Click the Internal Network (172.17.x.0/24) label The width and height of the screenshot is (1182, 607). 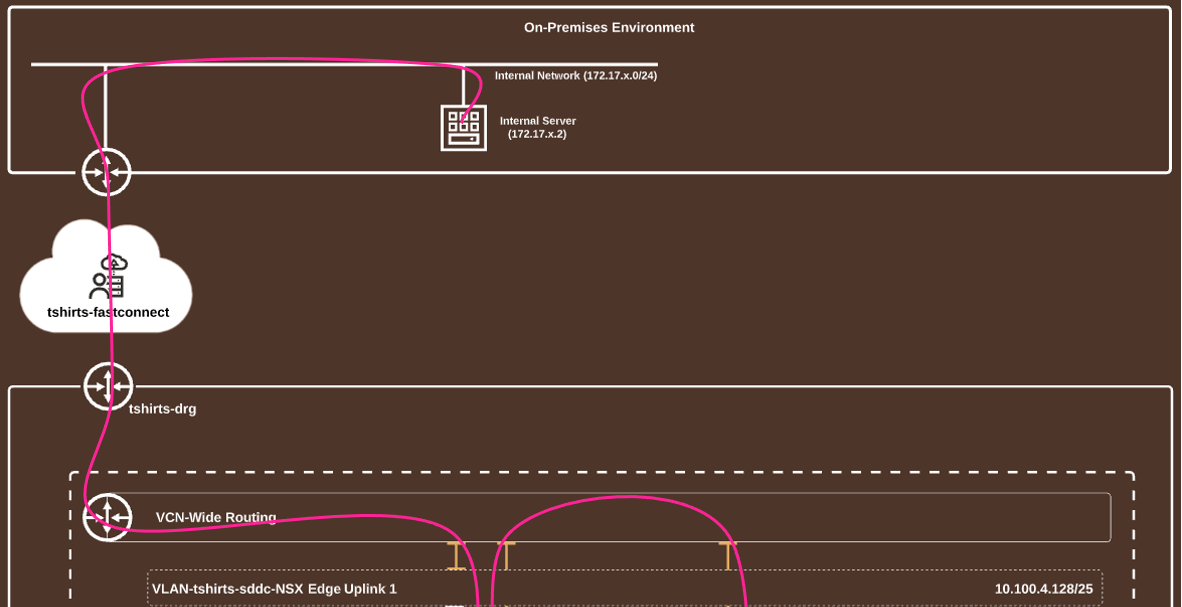pos(575,76)
